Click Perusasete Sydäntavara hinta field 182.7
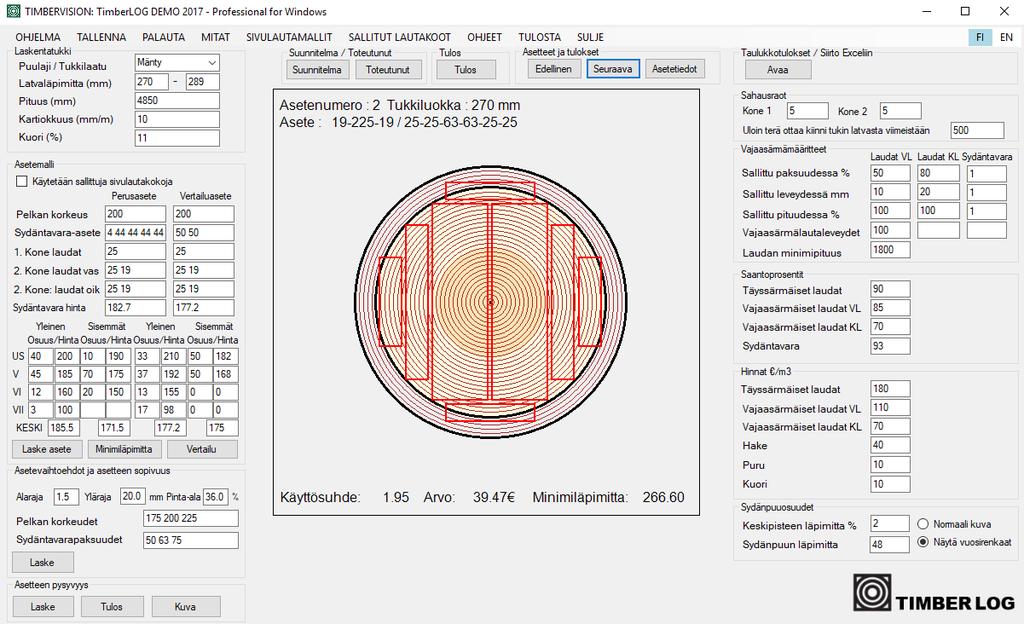This screenshot has height=624, width=1024. pos(136,307)
